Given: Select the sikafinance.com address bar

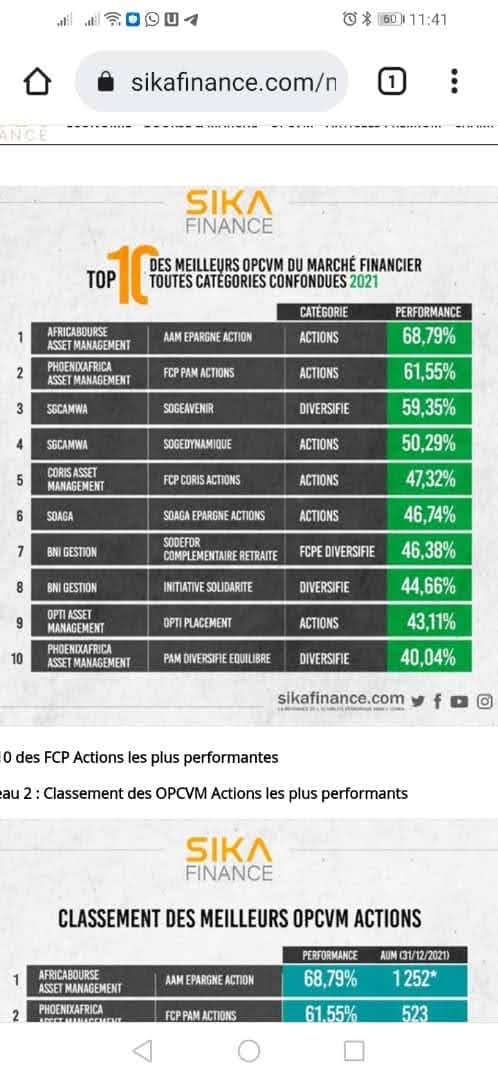Looking at the screenshot, I should click(211, 82).
